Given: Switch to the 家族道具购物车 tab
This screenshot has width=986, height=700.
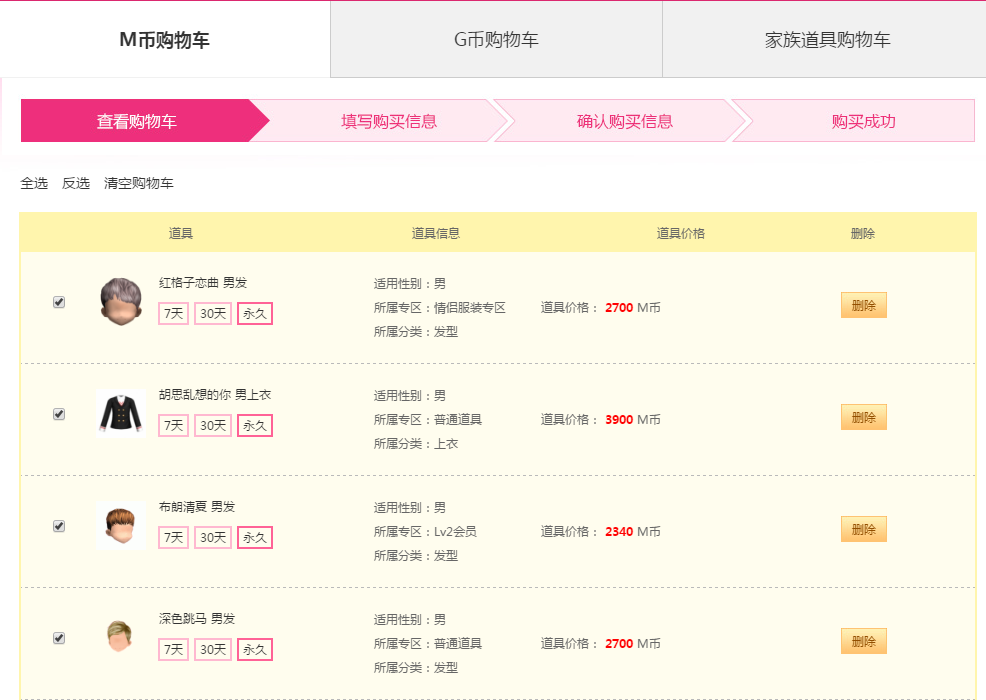Looking at the screenshot, I should (827, 40).
